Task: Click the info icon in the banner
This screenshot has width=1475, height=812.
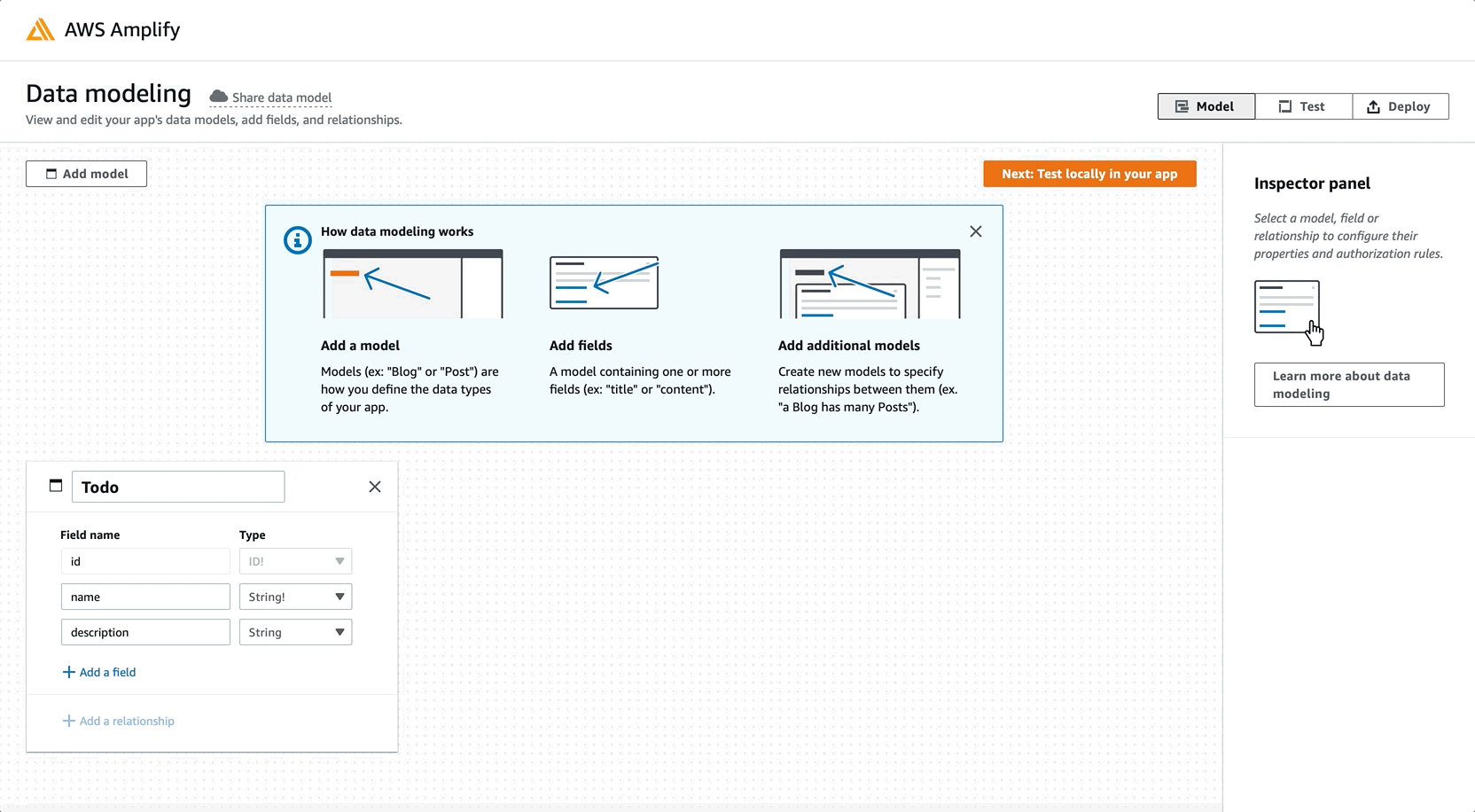Action: click(297, 239)
